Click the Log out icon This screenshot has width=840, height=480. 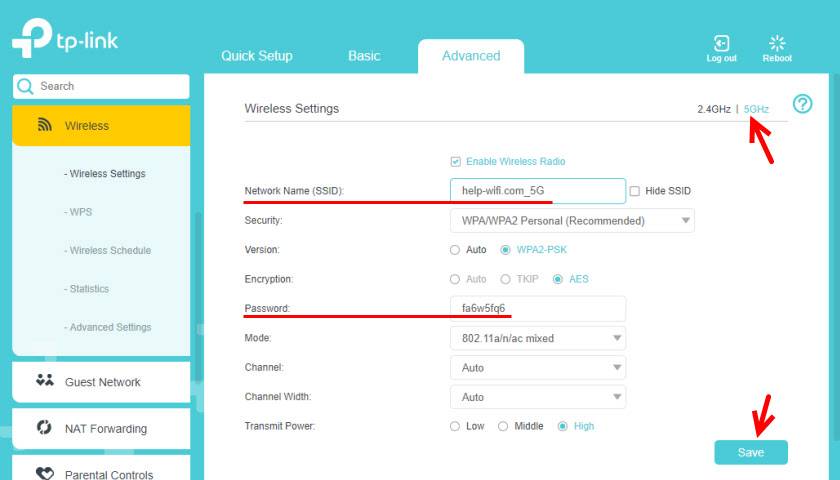click(x=721, y=43)
